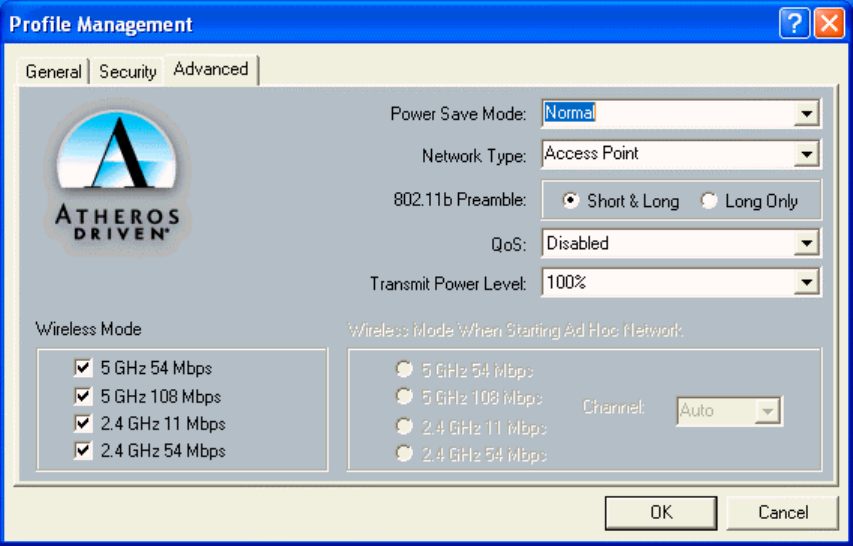The image size is (853, 546).
Task: Click the 802.11b Preamble label
Action: (x=460, y=200)
